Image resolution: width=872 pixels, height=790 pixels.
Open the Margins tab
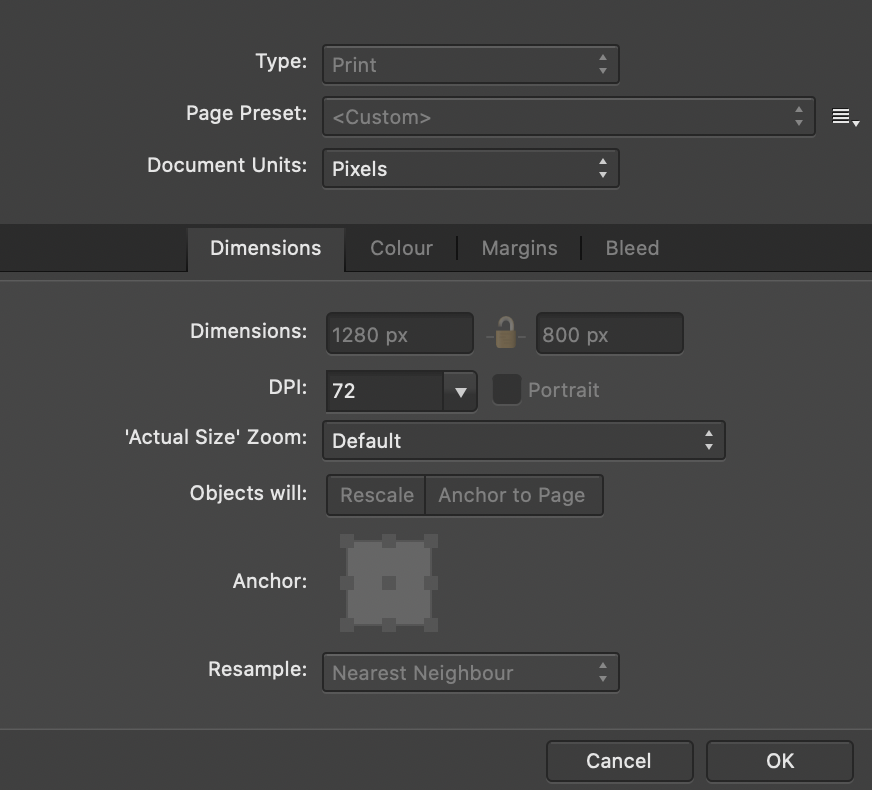[519, 249]
